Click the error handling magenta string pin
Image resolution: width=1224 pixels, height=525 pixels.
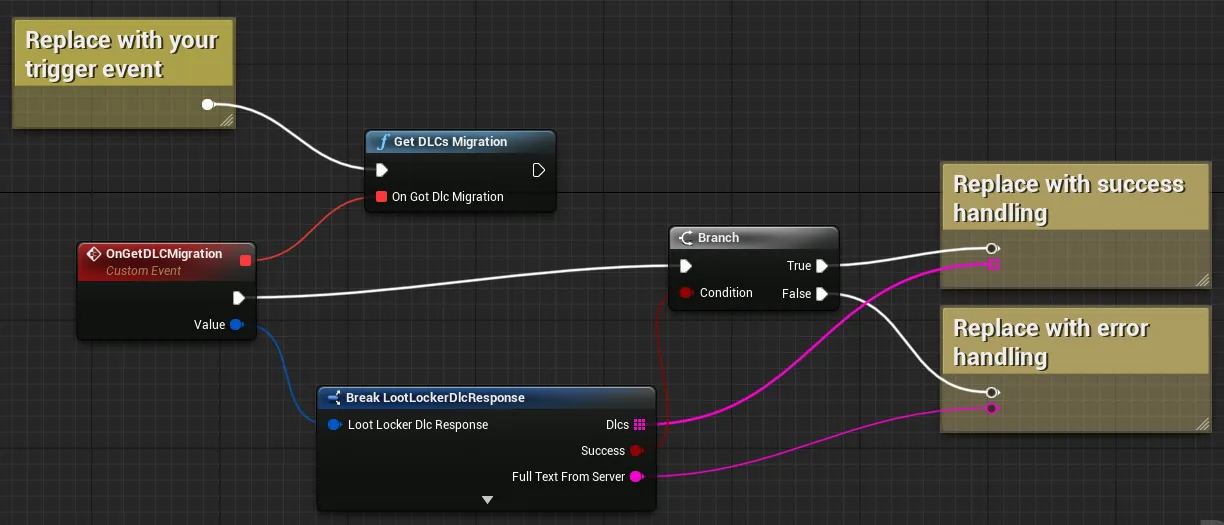(991, 408)
